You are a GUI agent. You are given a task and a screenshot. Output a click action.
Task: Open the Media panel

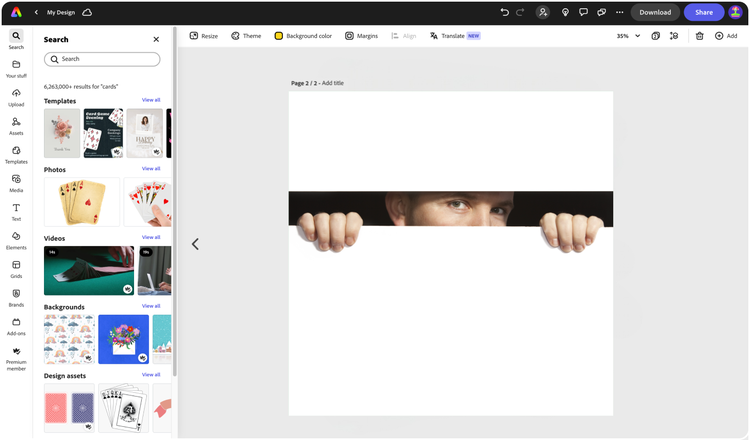coord(16,184)
